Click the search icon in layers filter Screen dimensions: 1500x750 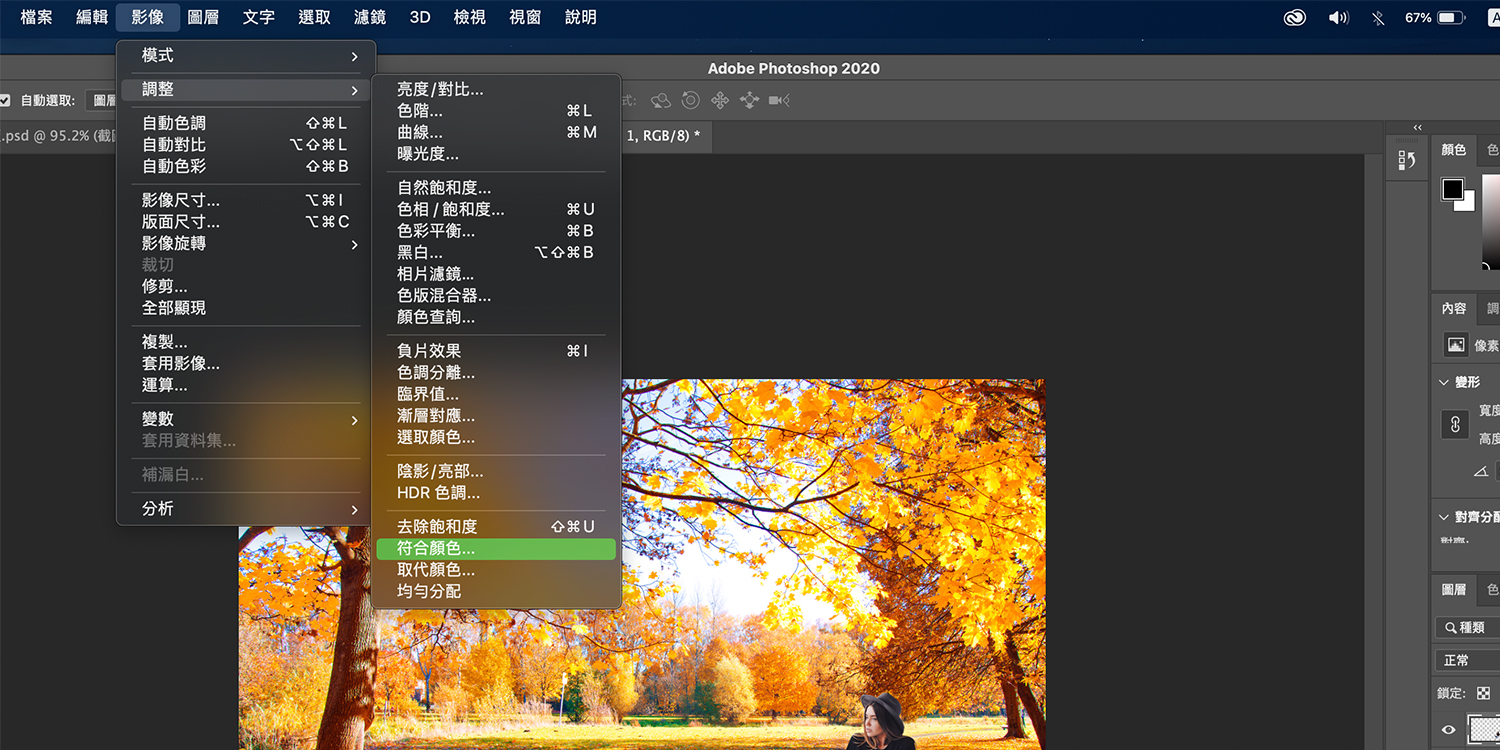(x=1451, y=627)
